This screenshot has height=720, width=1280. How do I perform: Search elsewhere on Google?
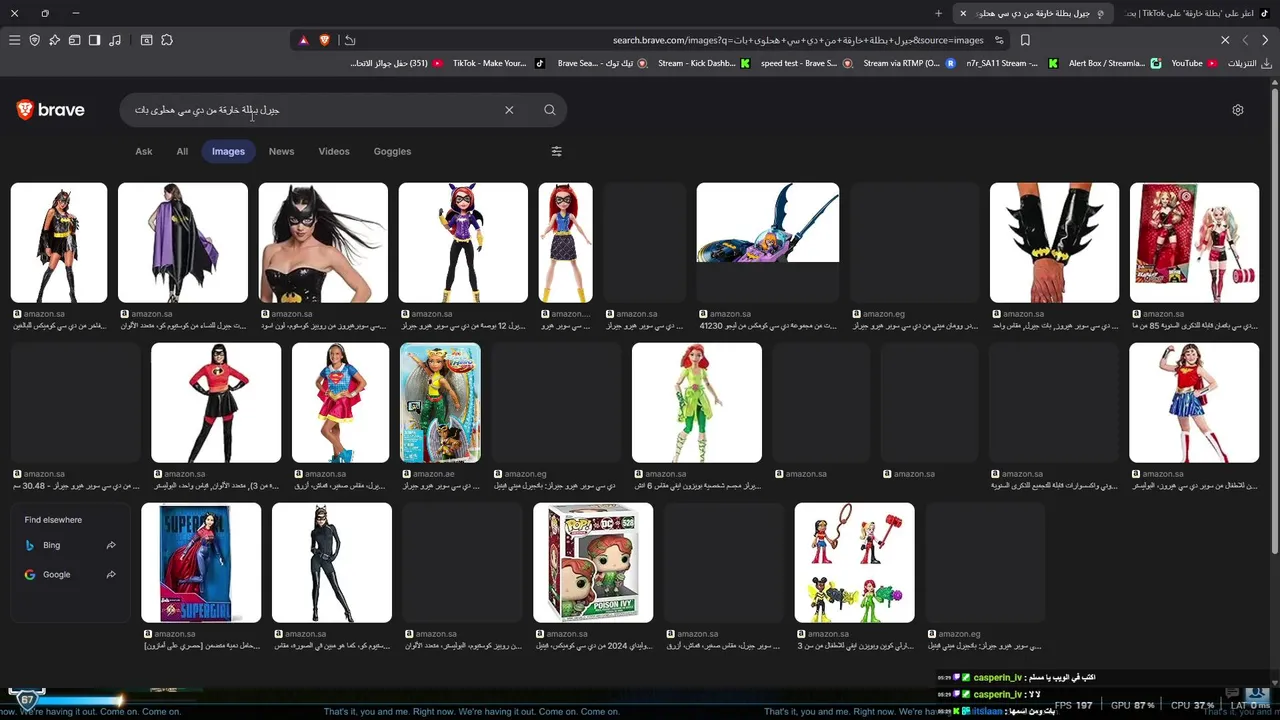pos(70,574)
